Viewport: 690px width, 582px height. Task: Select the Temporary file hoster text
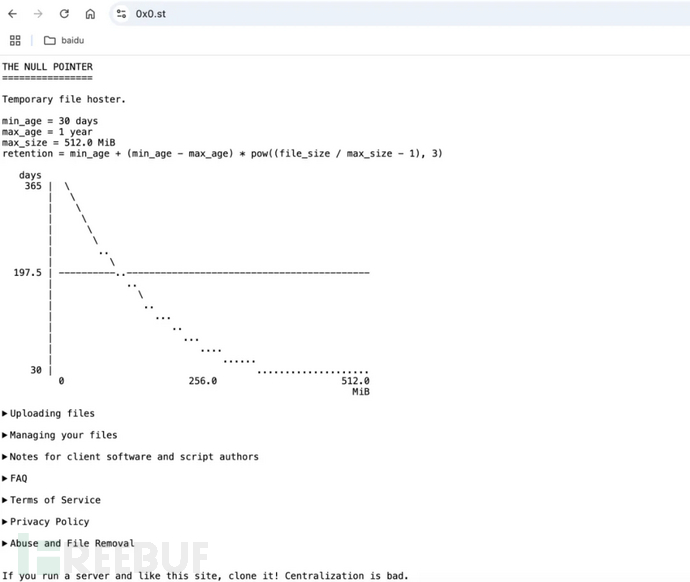[64, 99]
